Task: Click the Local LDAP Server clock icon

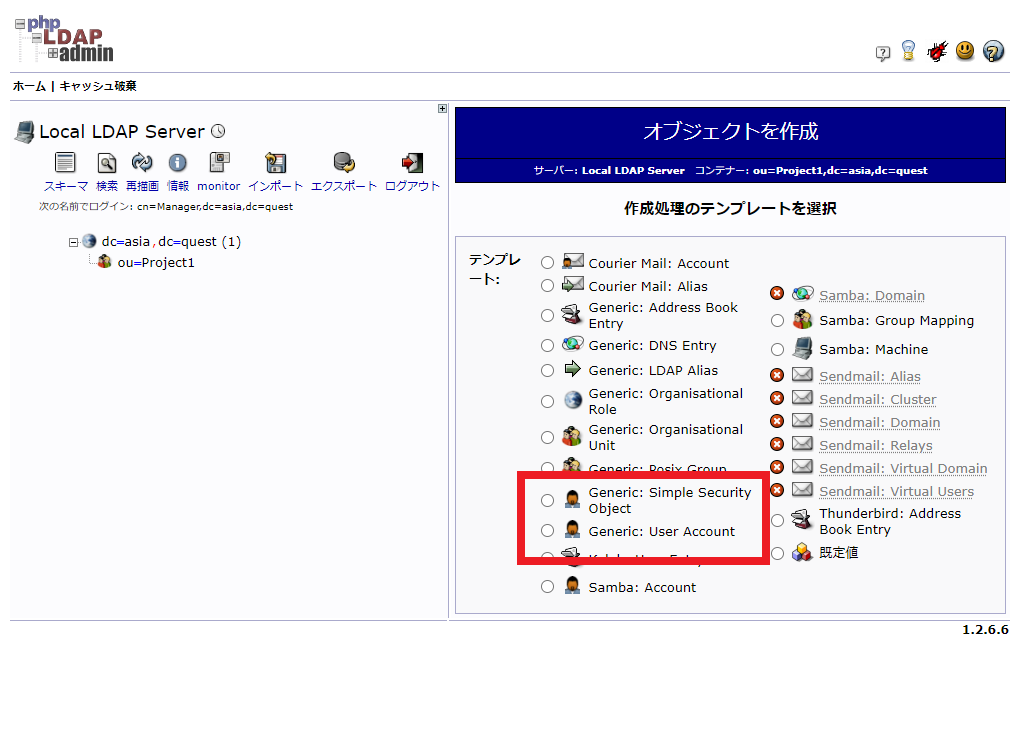Action: pyautogui.click(x=218, y=132)
